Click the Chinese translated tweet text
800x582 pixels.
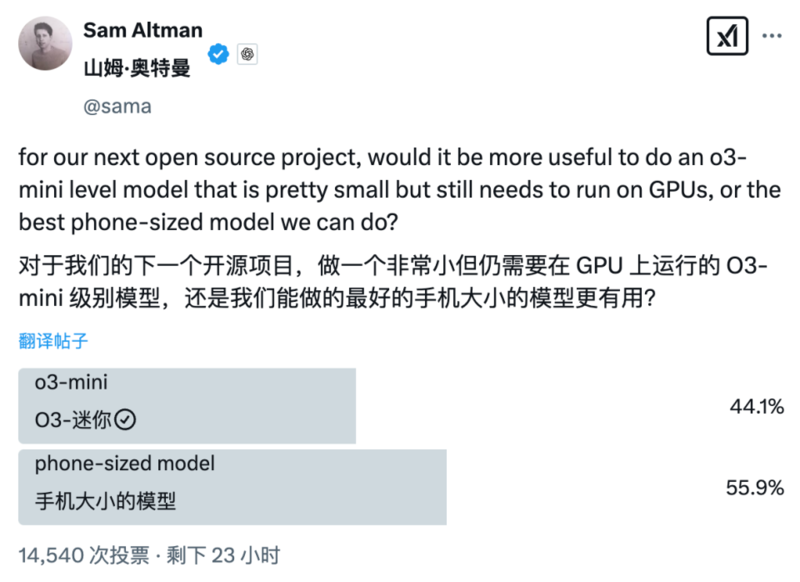(x=393, y=282)
